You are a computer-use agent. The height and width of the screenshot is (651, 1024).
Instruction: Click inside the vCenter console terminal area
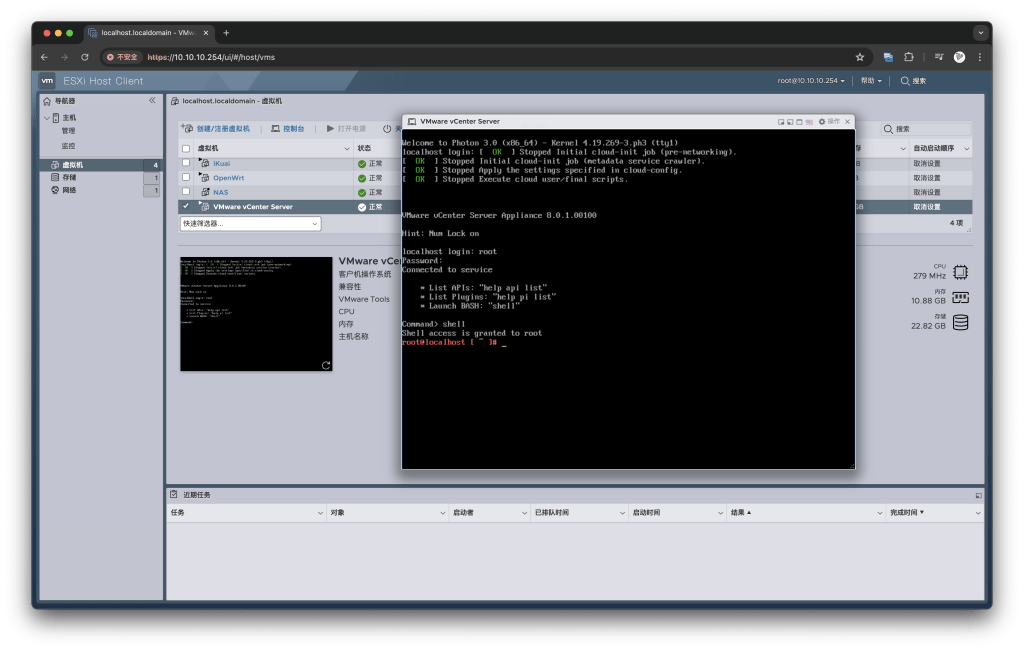coord(628,299)
